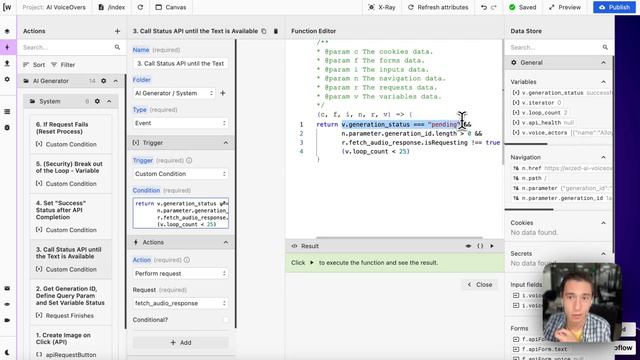Select action 4. Set "Success" Status
Image resolution: width=640 pixels, height=360 pixels.
click(x=71, y=216)
